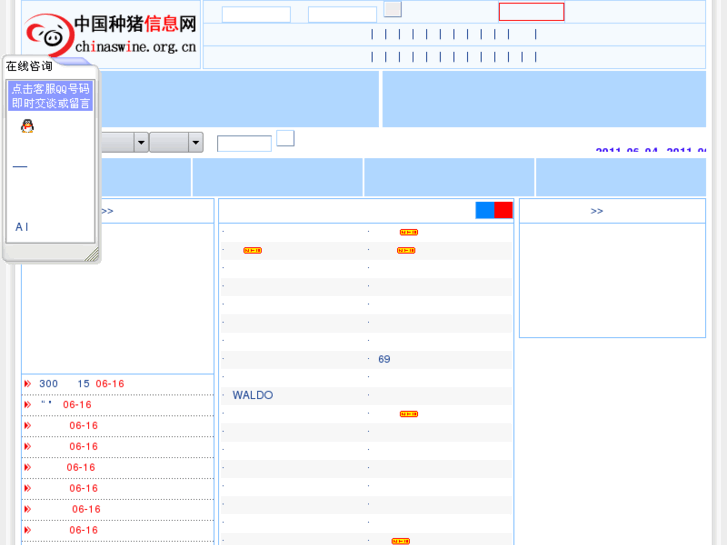
Task: Click the "点击客服QQ号码 即时交谈或留言" banner
Action: [x=51, y=96]
